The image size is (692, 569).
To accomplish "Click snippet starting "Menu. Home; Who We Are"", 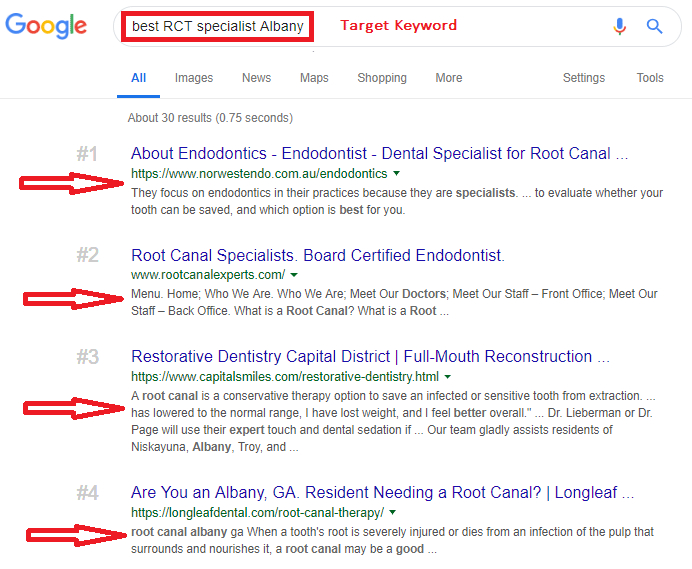I will 394,302.
